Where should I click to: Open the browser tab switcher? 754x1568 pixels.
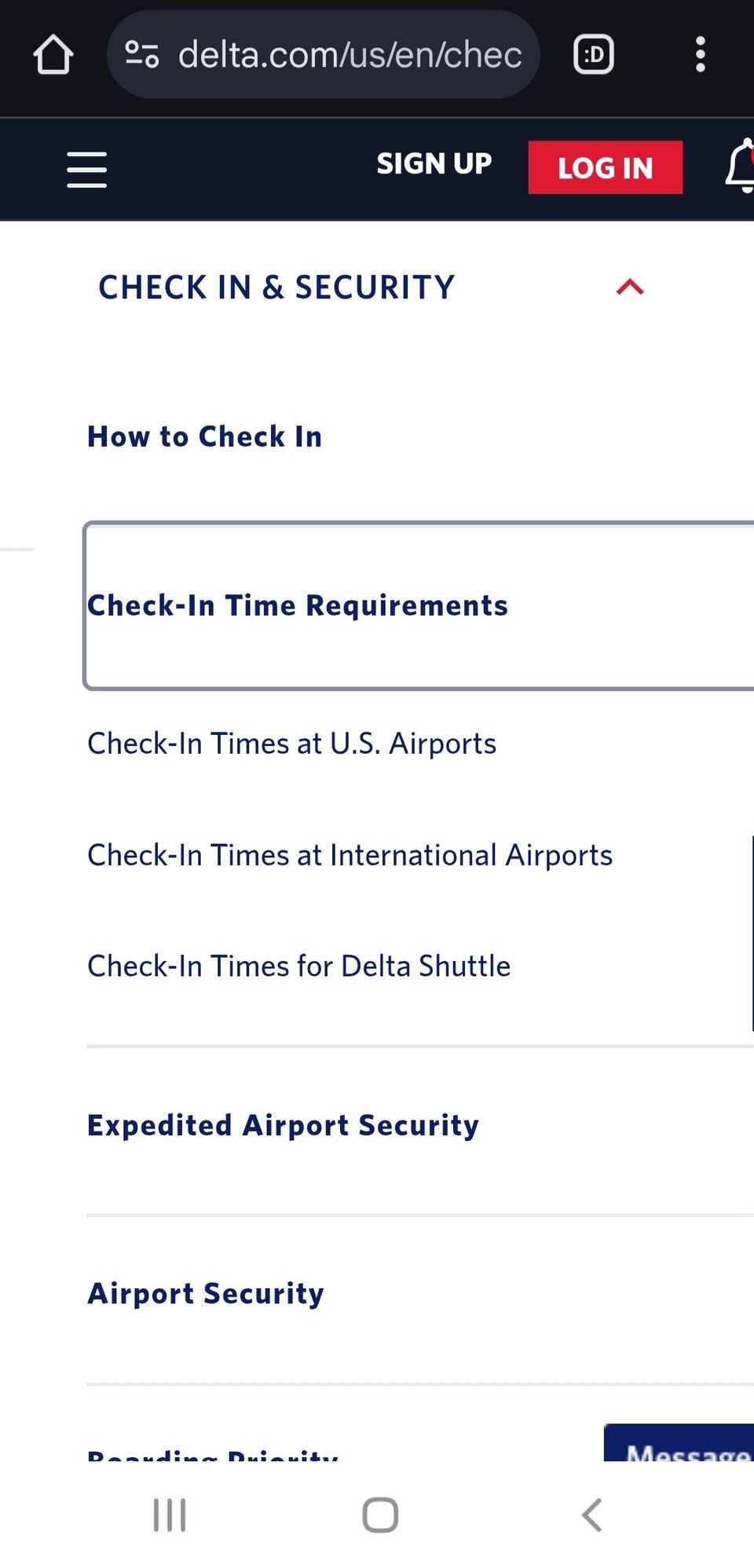593,55
